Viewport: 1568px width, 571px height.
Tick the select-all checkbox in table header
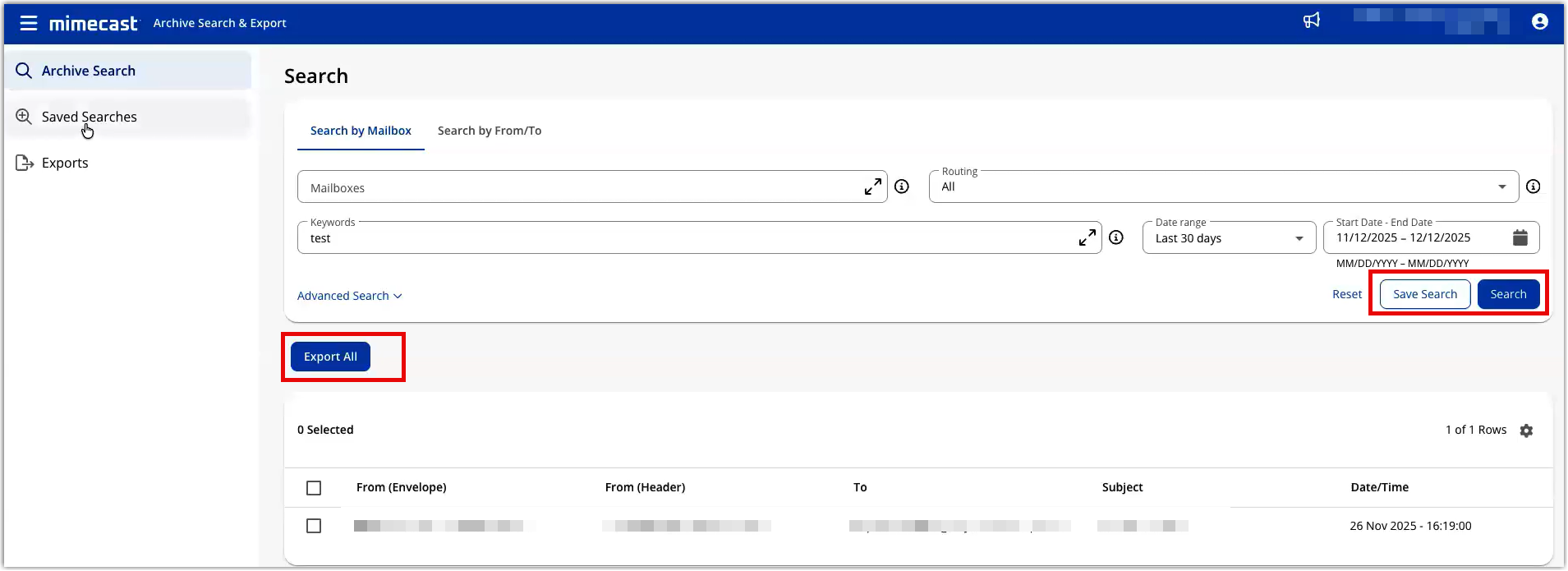pos(314,488)
